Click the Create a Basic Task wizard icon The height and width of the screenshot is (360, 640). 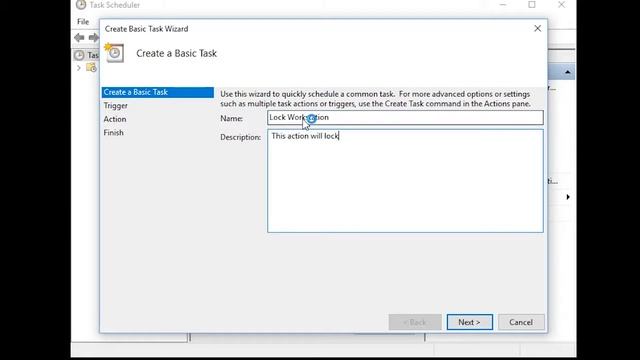[114, 53]
